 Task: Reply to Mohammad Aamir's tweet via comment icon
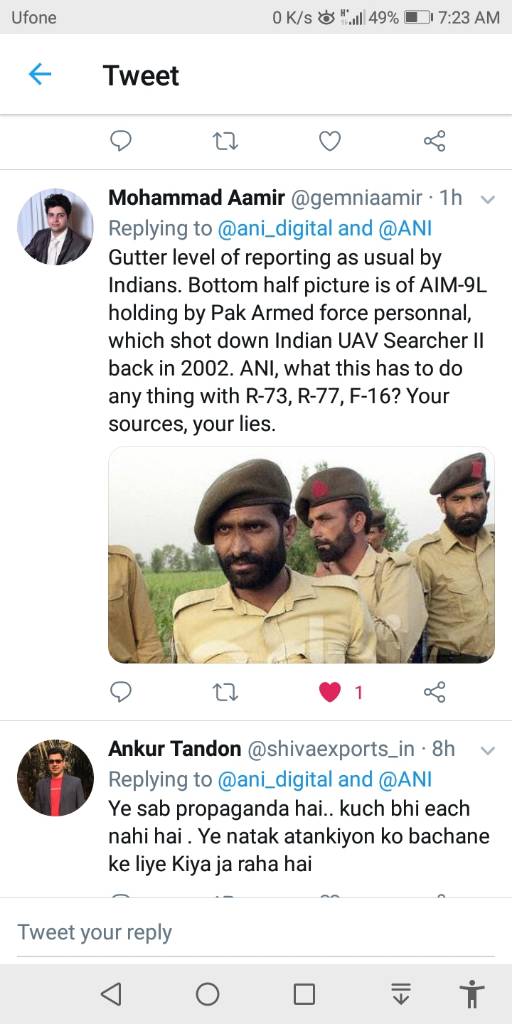pos(121,692)
